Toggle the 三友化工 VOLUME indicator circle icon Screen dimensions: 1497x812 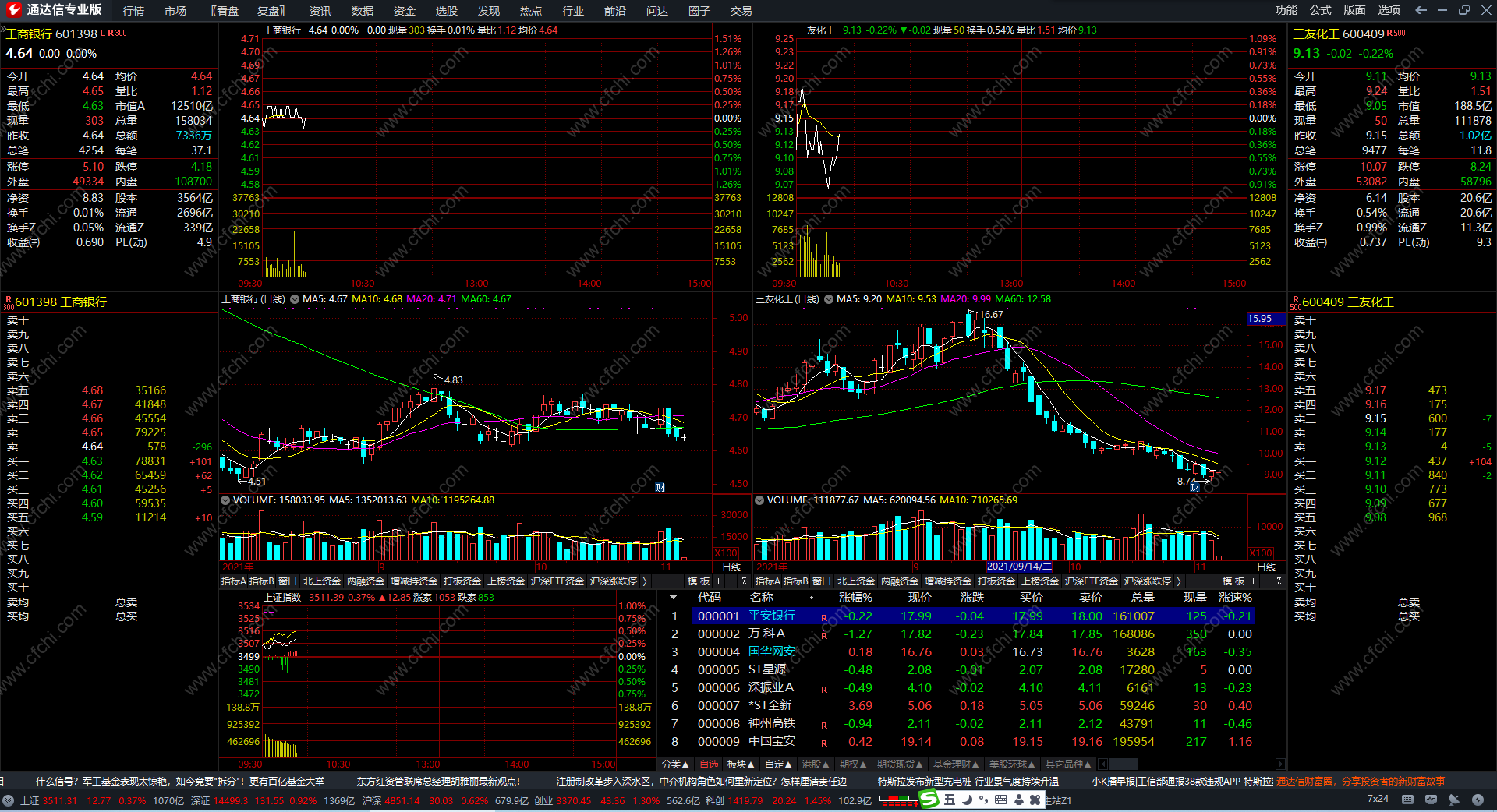[759, 500]
